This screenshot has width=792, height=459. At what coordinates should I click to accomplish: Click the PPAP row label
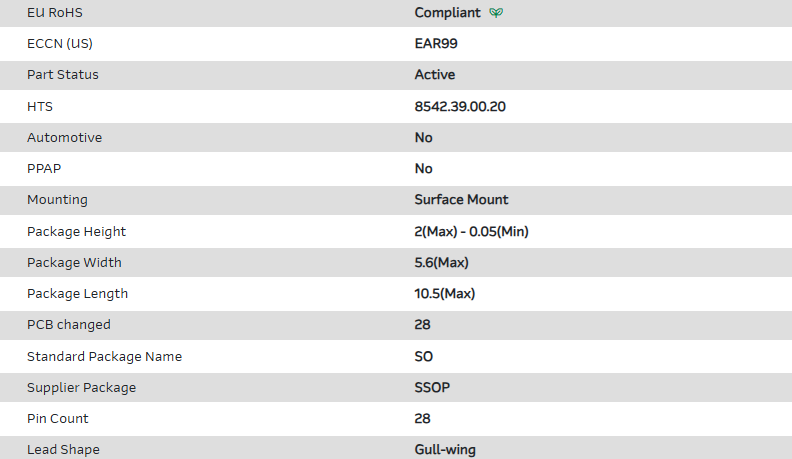tap(44, 168)
